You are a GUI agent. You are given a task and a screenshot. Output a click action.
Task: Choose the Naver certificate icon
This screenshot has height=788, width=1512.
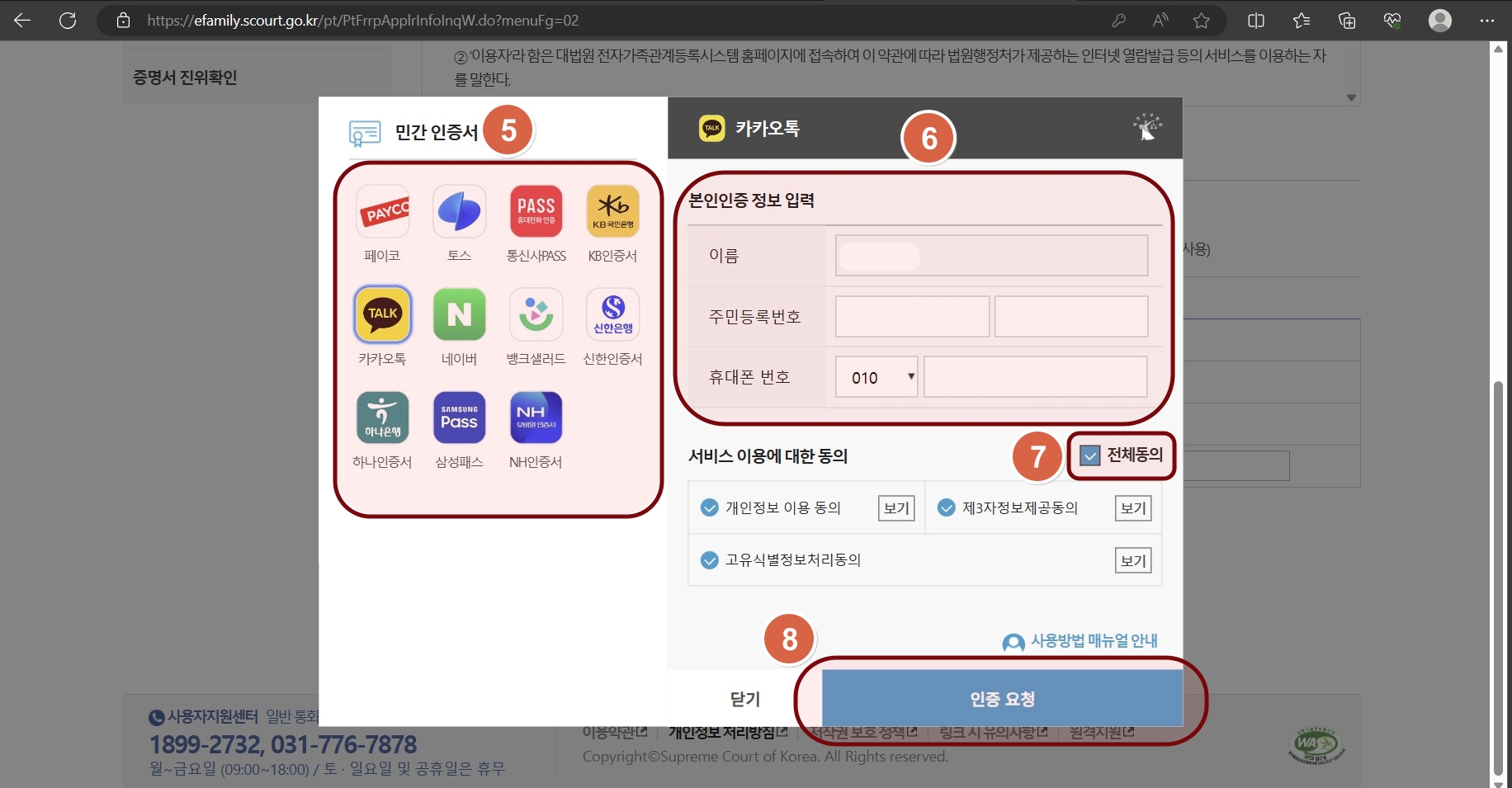click(460, 314)
